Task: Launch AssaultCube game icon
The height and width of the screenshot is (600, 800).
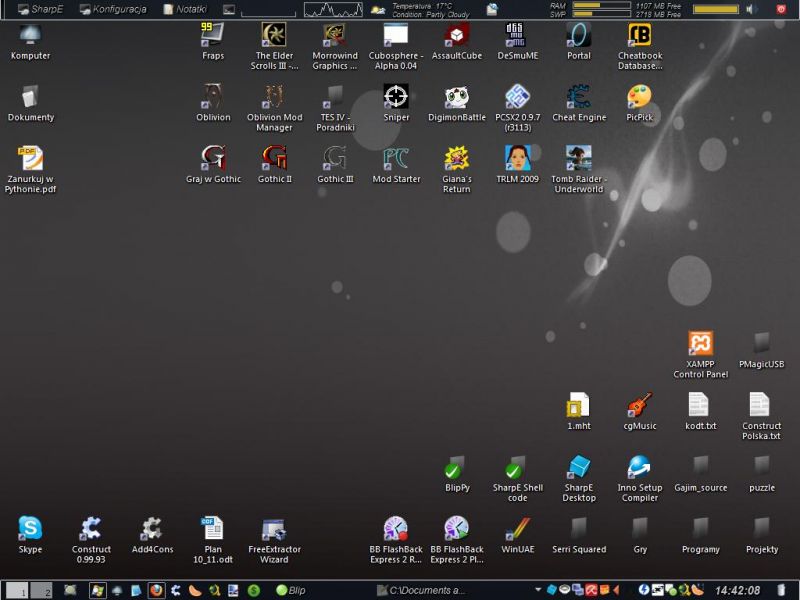Action: 457,42
